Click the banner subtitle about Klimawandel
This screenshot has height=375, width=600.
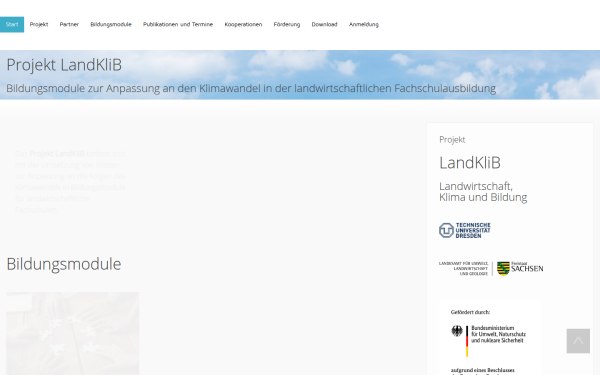(251, 88)
